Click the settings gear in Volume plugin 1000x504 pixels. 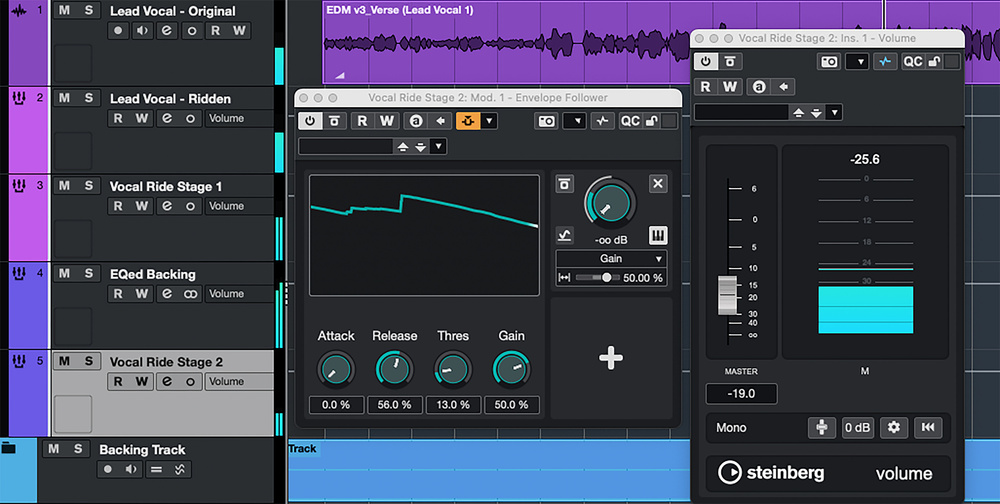click(x=893, y=427)
